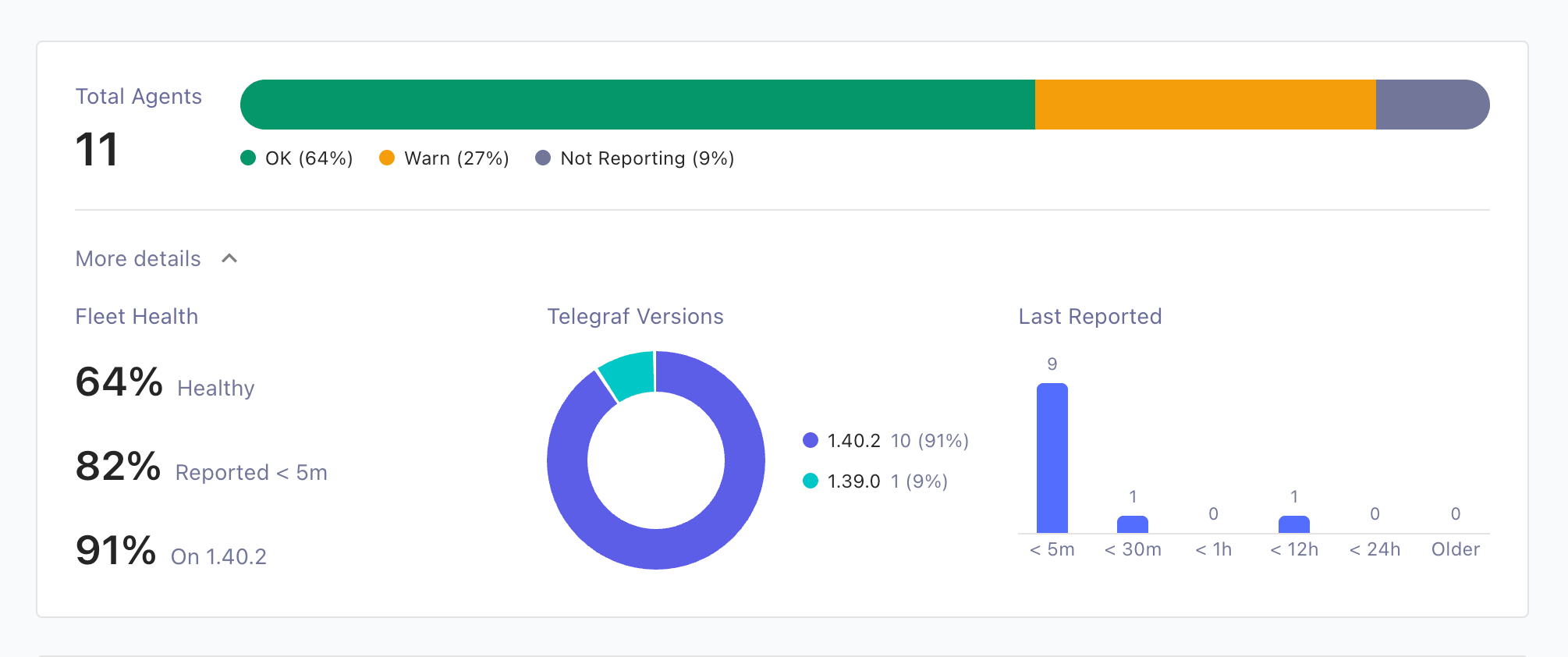Click the 1.39.0 version legend dot
The width and height of the screenshot is (1568, 657).
pos(811,481)
